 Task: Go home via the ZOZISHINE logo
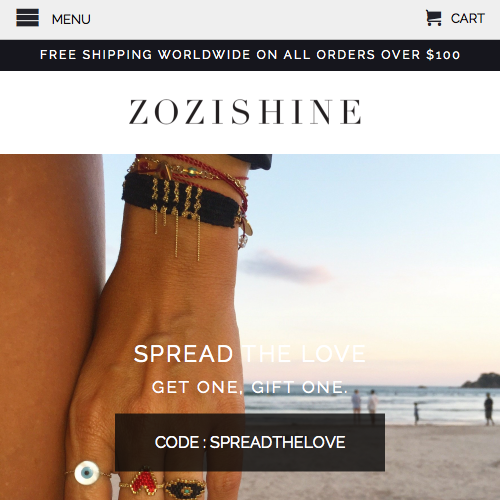pos(245,112)
